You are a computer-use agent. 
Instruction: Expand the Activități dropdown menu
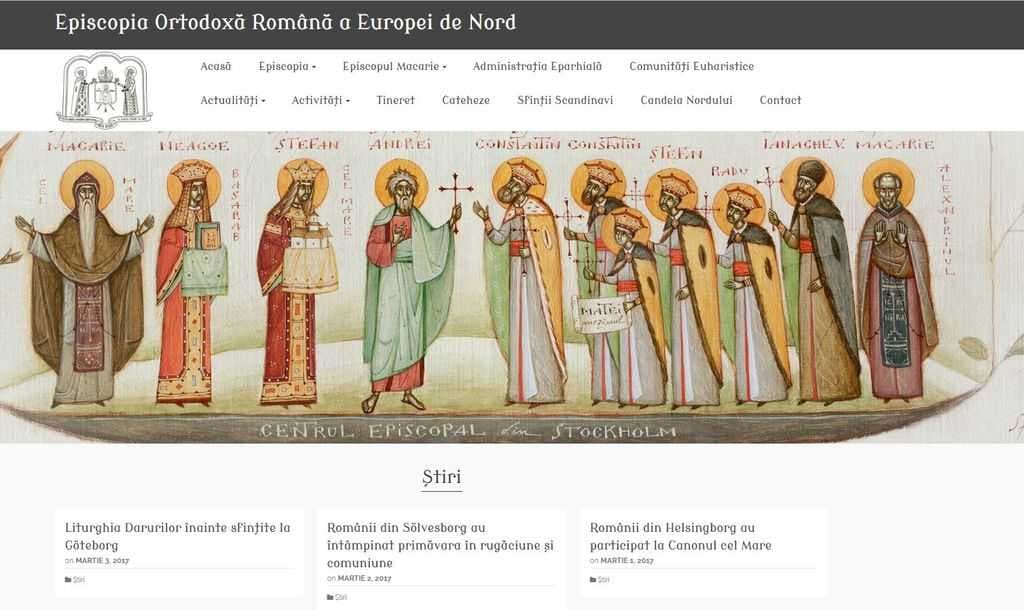pyautogui.click(x=321, y=100)
